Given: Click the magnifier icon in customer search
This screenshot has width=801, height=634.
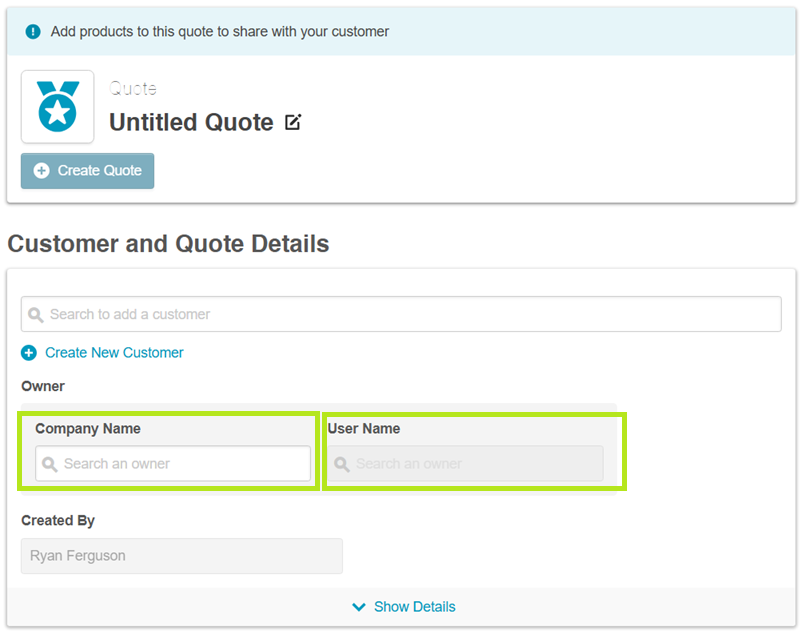Looking at the screenshot, I should point(36,315).
